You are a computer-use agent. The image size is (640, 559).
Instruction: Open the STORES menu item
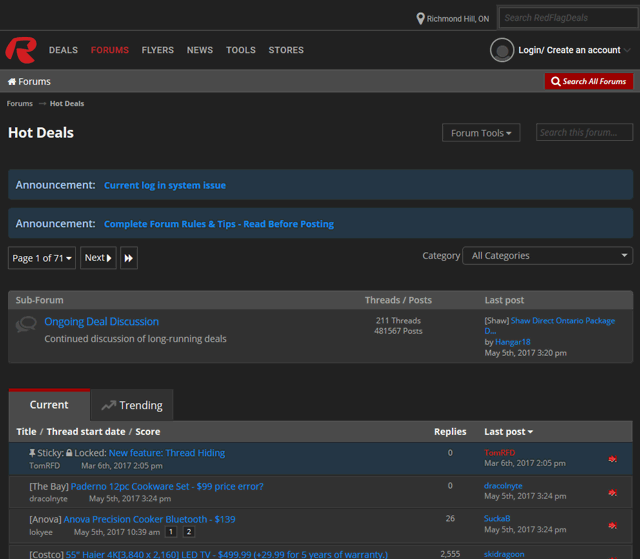[x=286, y=50]
